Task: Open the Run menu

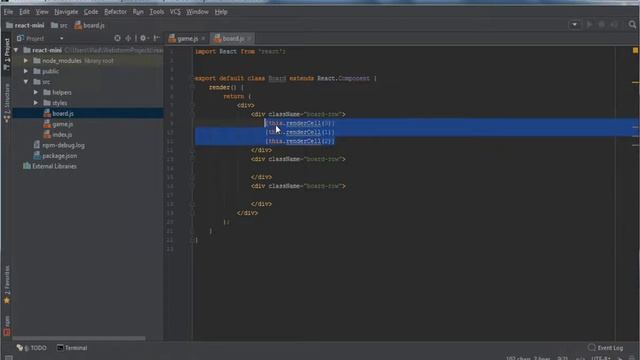Action: [138, 12]
